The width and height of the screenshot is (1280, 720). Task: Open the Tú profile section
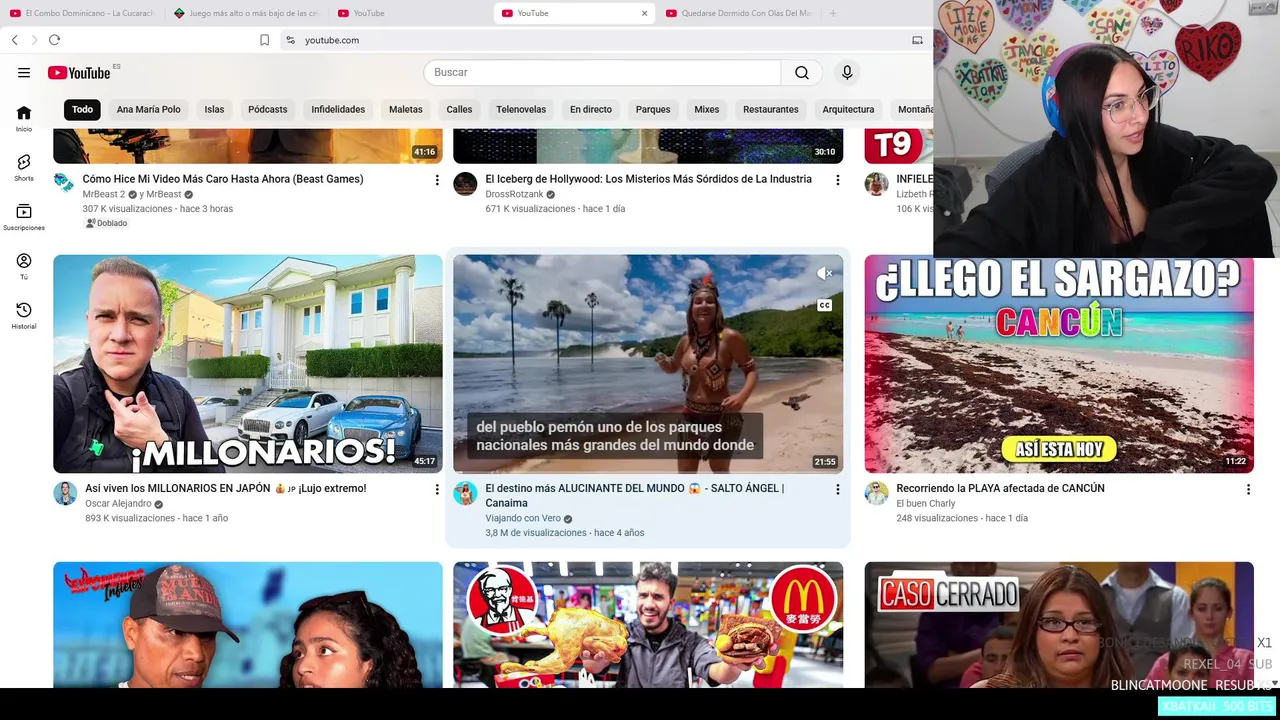pos(24,266)
